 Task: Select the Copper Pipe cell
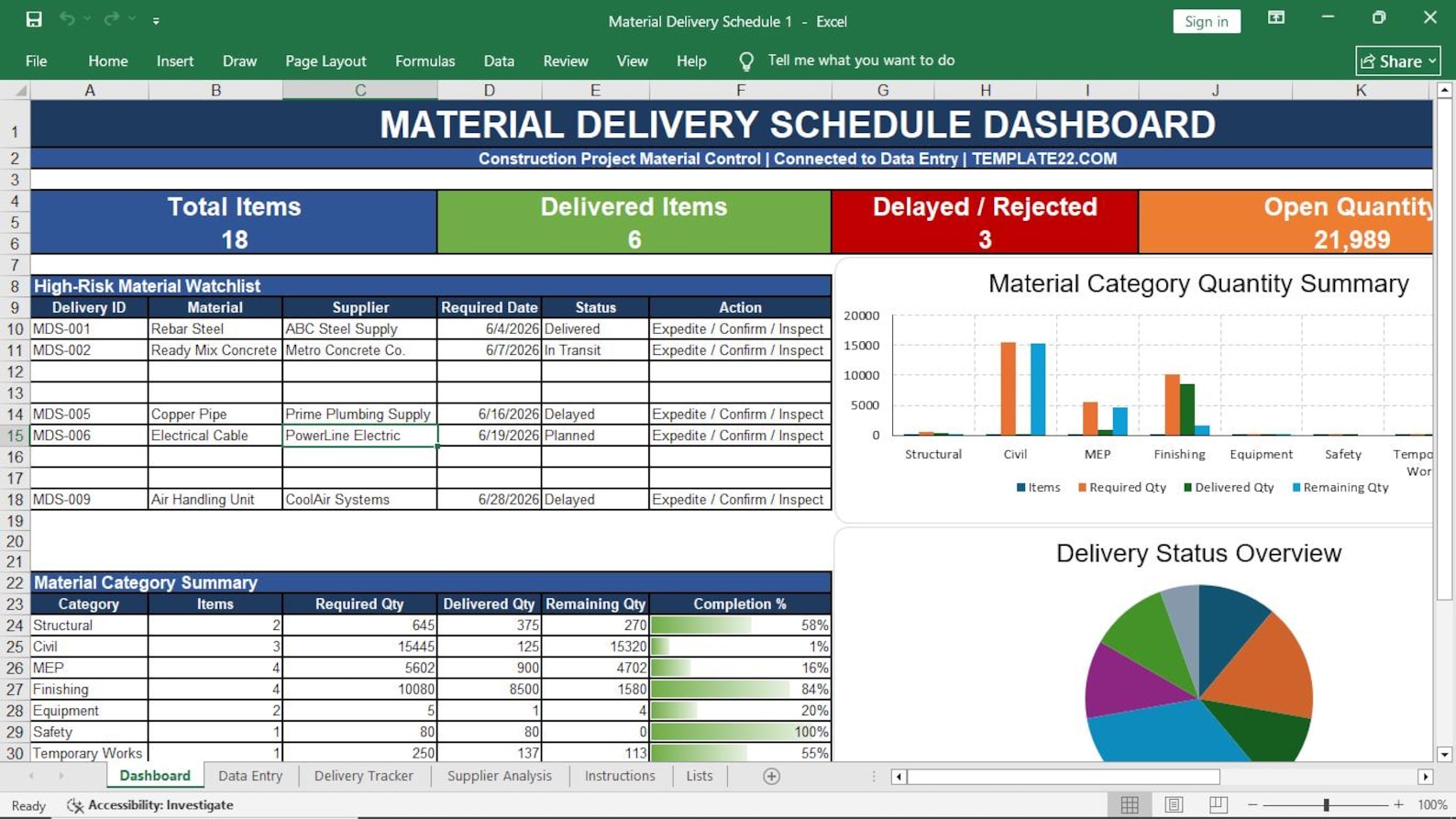215,415
